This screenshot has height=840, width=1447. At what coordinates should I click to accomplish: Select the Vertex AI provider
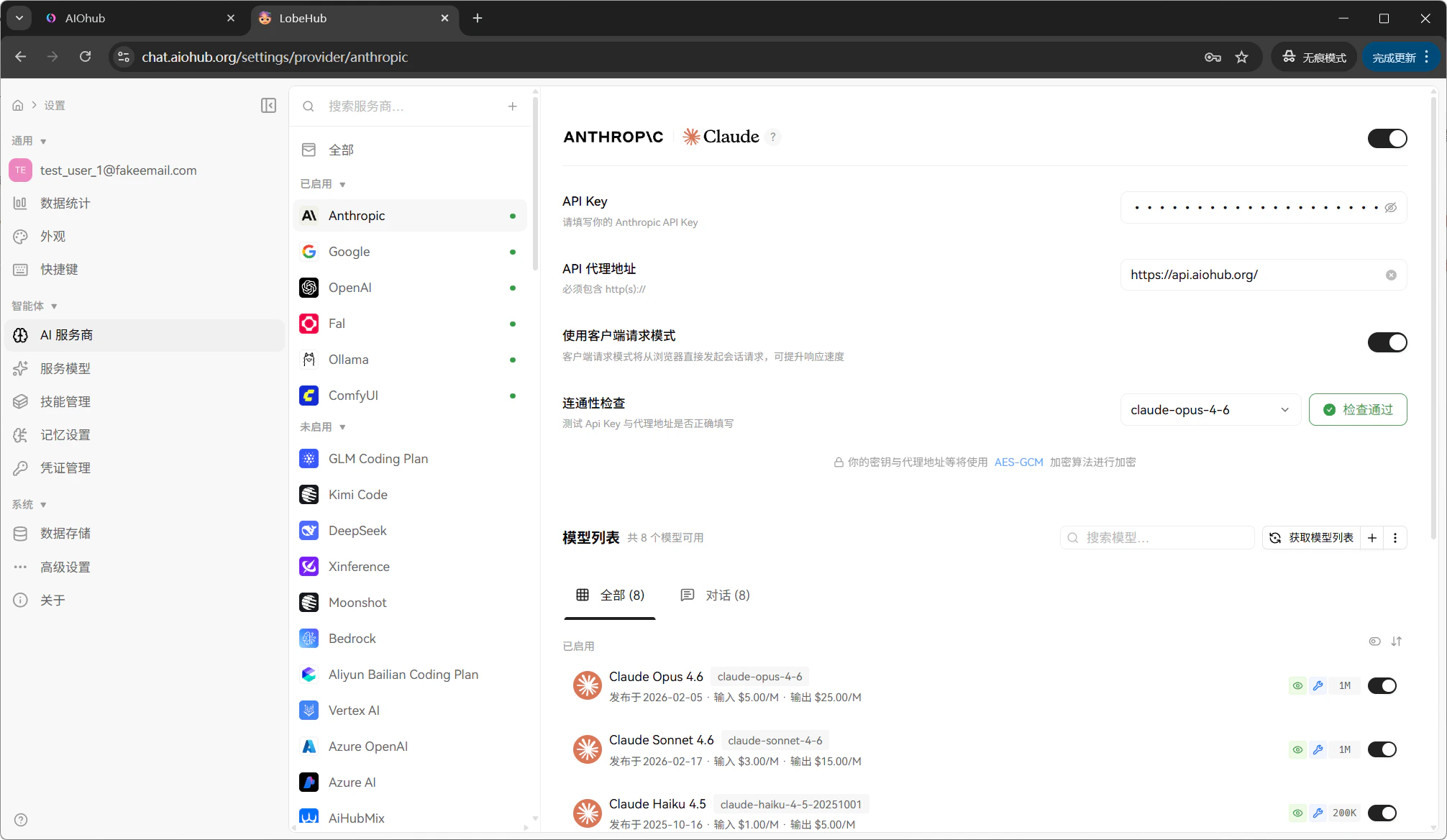[410, 711]
